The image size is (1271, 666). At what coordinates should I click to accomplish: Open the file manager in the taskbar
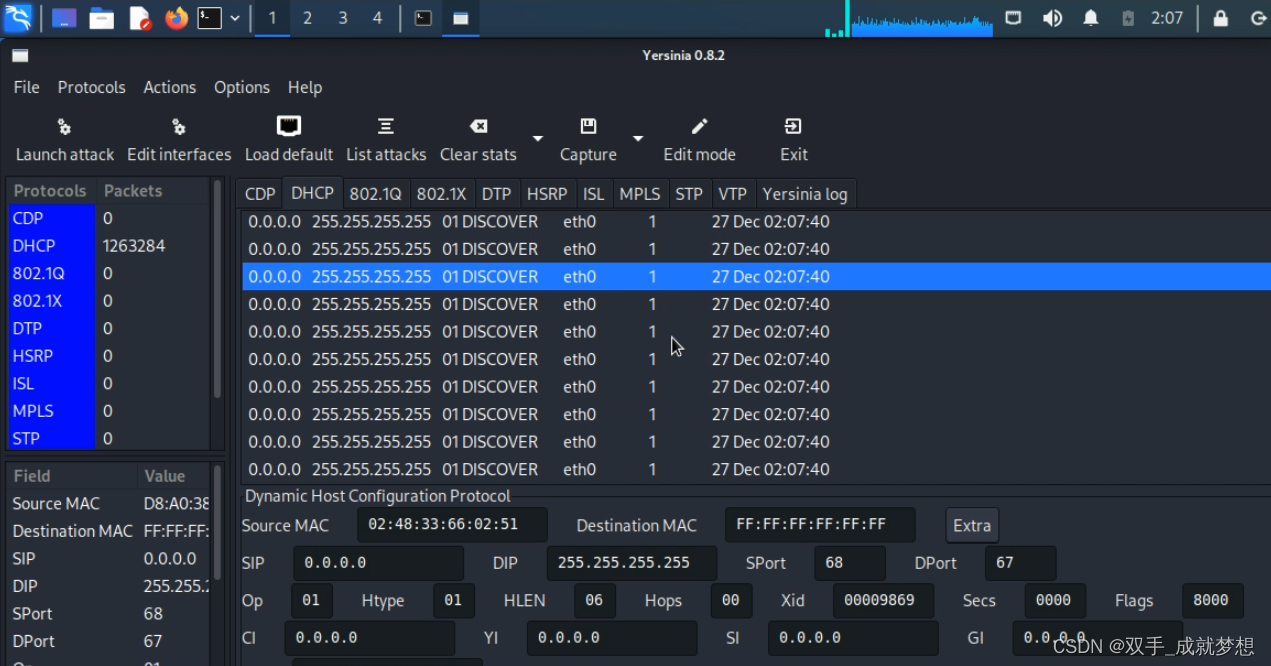(x=101, y=18)
